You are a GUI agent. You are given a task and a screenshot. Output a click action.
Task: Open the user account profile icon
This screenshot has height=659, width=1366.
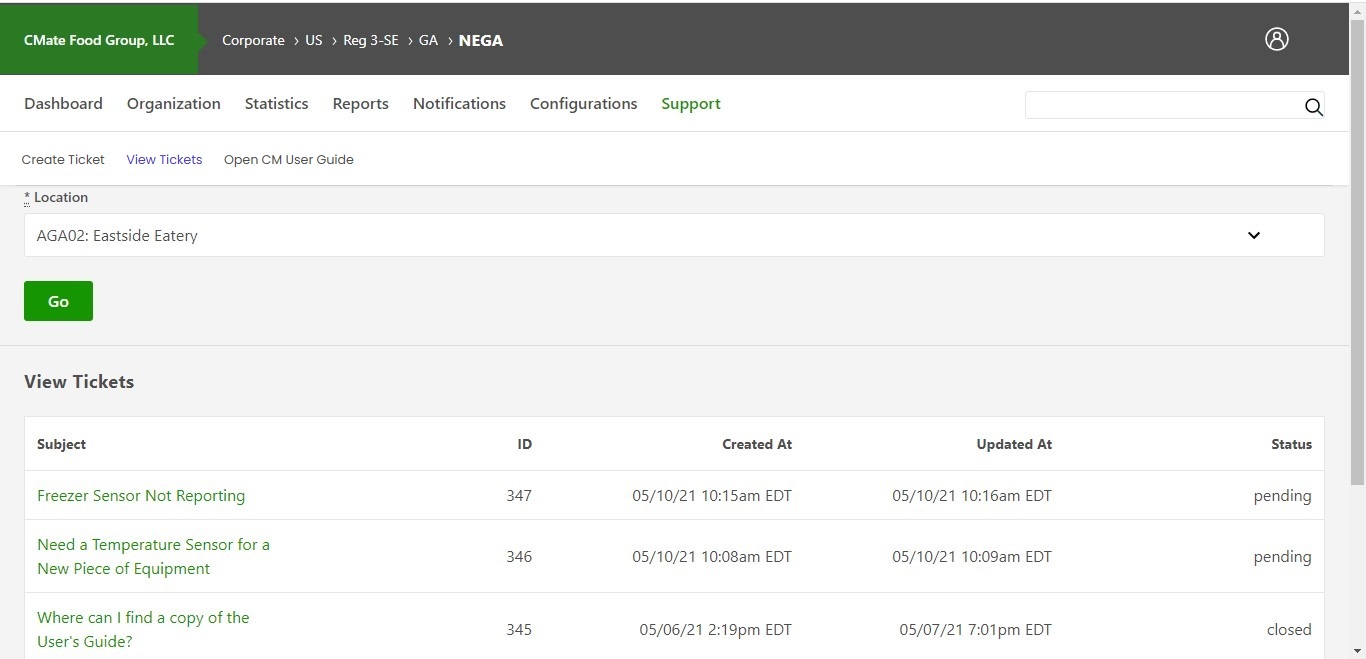[x=1277, y=39]
